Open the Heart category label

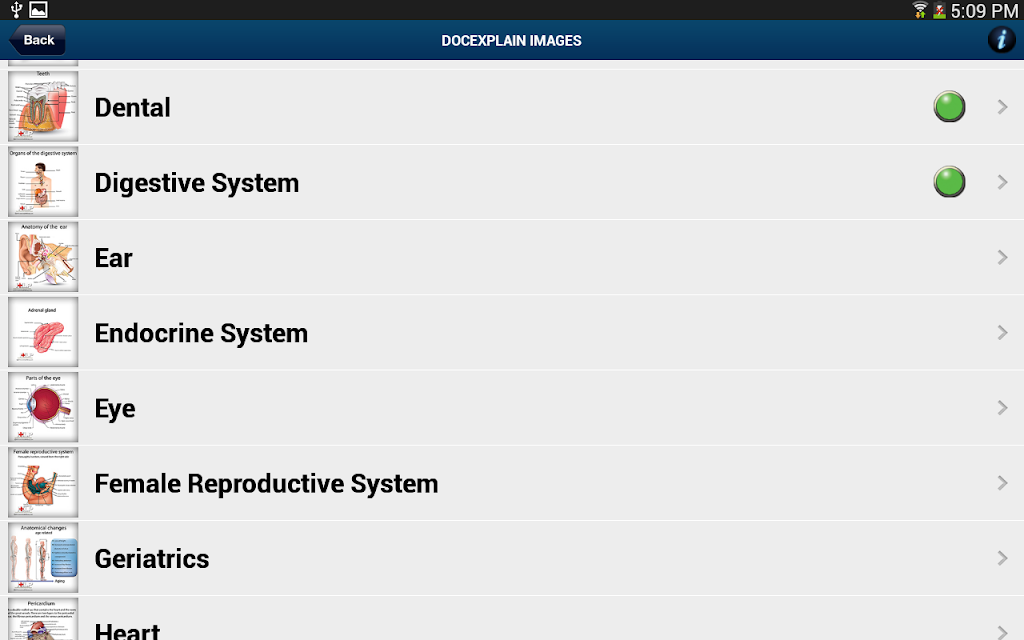pyautogui.click(x=127, y=629)
